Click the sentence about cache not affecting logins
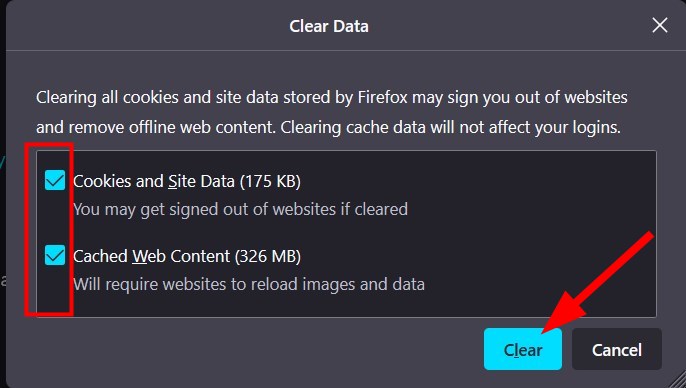 click(451, 128)
